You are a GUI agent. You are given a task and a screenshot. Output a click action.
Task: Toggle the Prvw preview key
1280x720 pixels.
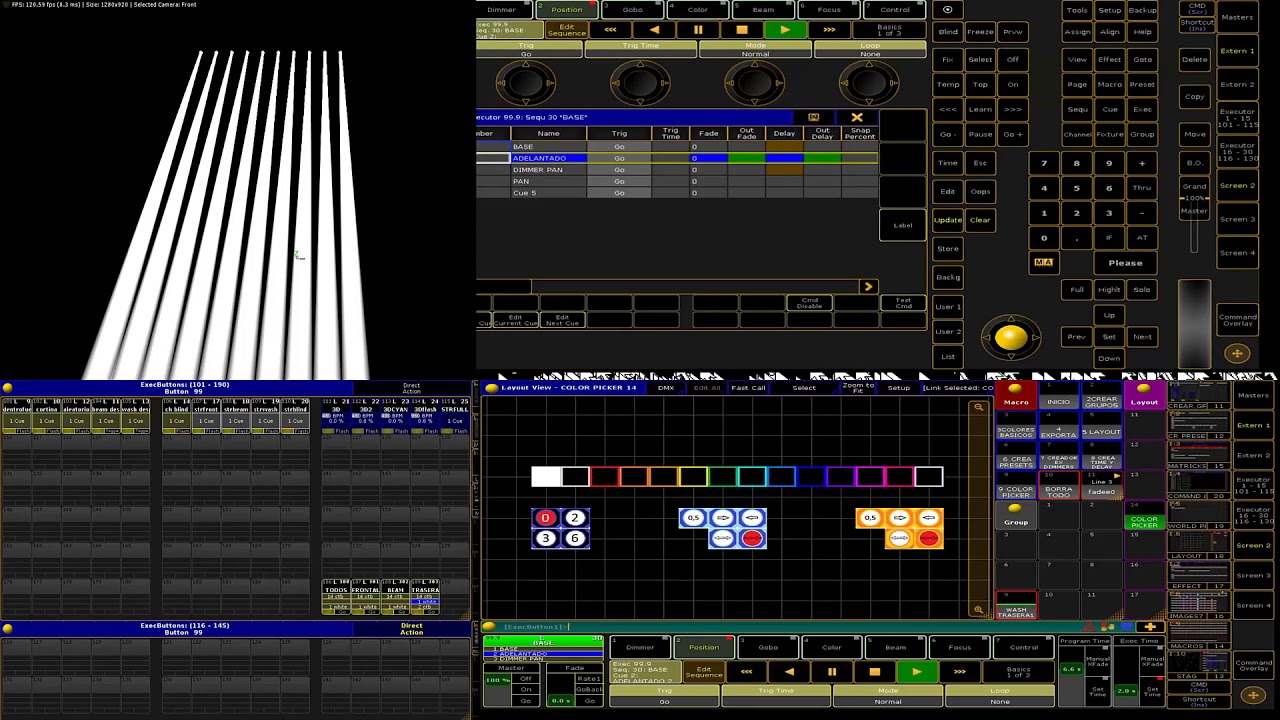pyautogui.click(x=1013, y=32)
